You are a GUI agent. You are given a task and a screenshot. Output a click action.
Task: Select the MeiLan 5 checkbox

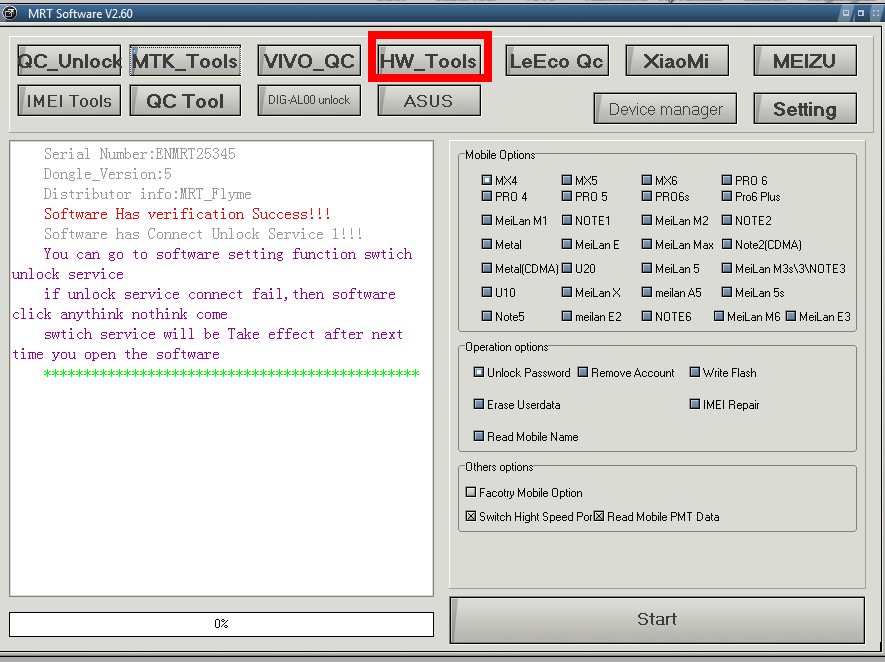647,268
